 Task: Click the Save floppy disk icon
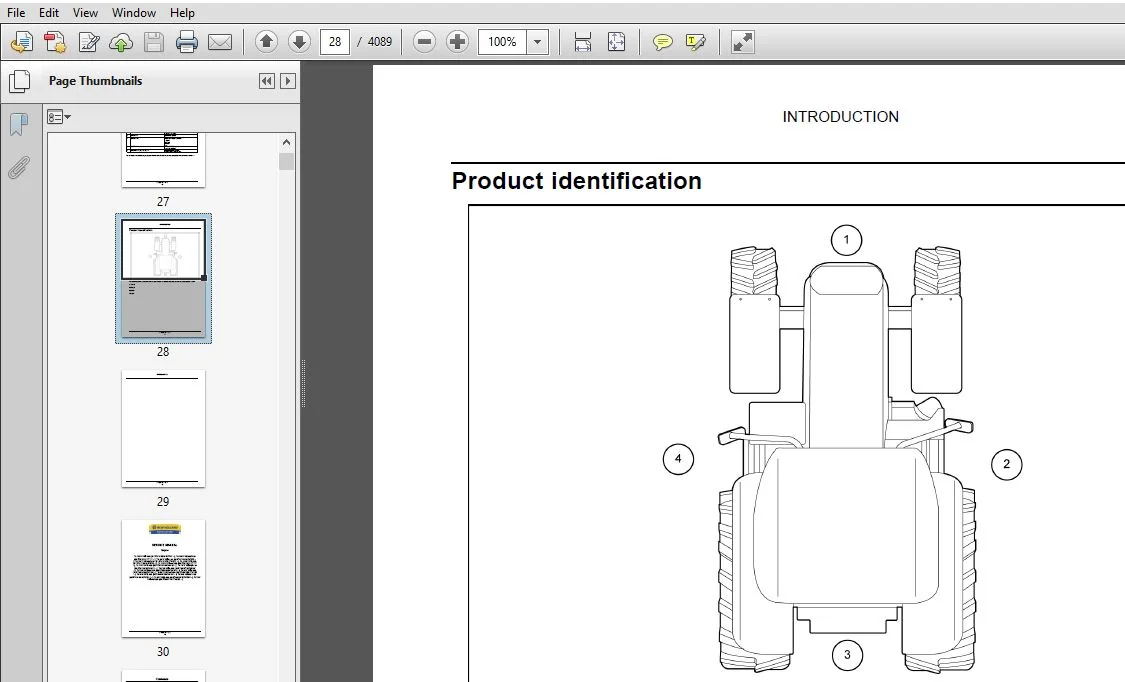point(154,42)
